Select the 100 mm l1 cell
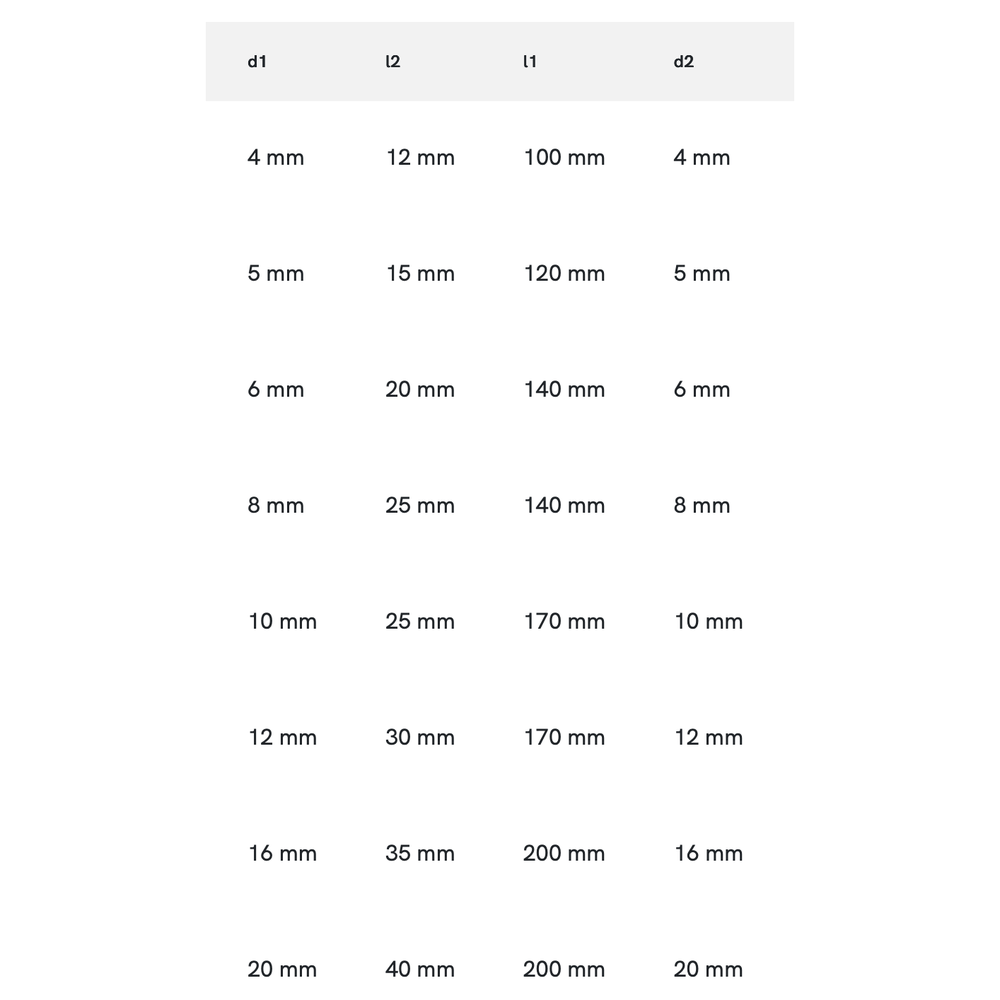This screenshot has width=1000, height=1000. click(564, 158)
